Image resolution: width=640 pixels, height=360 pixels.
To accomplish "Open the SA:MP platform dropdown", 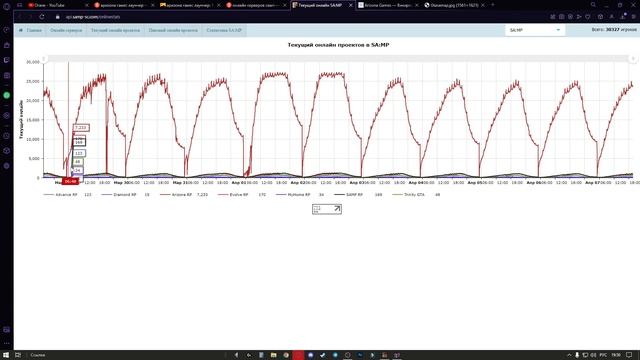I will [x=535, y=30].
